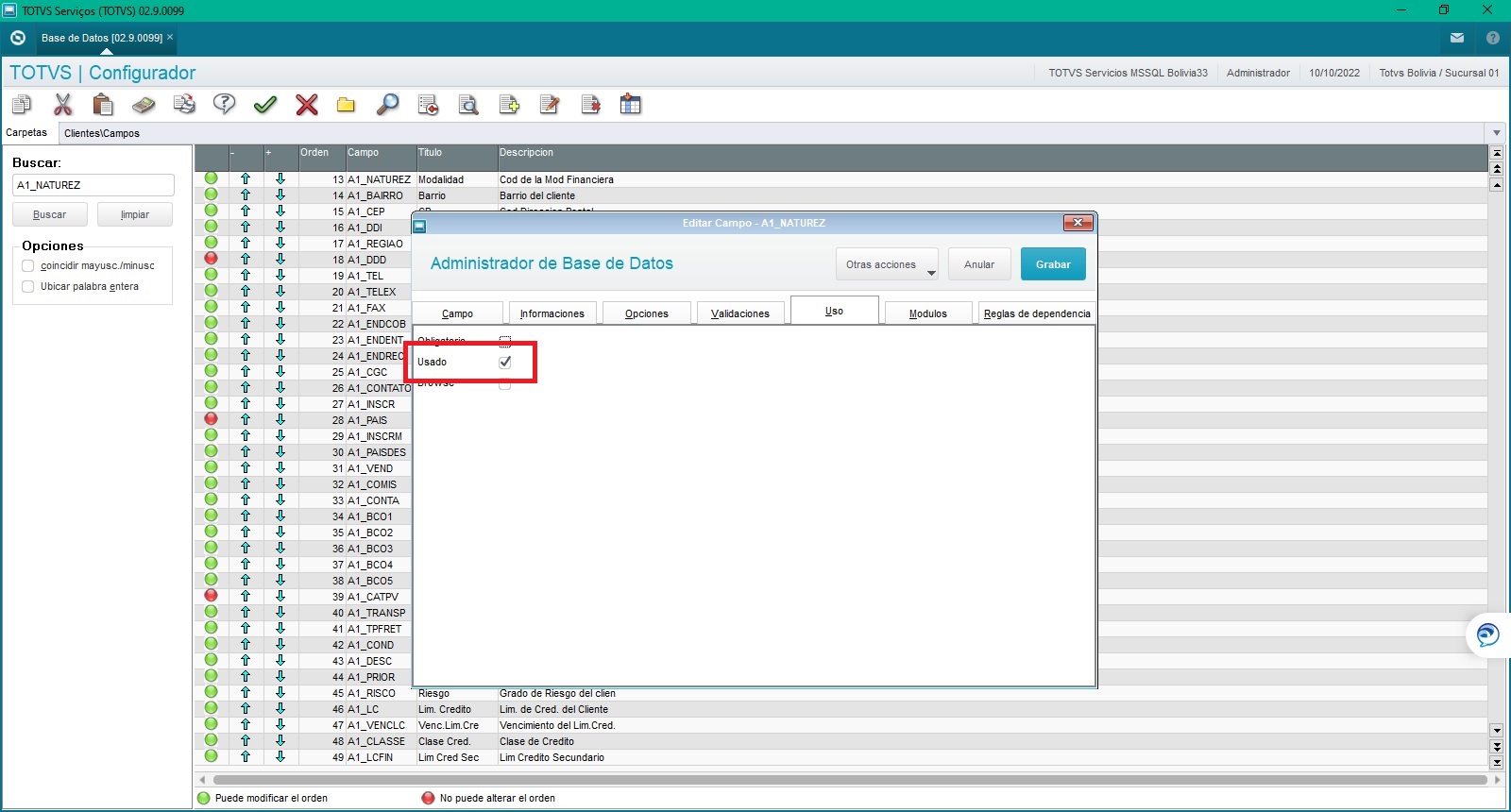The height and width of the screenshot is (812, 1511).
Task: Click the edit document pencil icon
Action: (x=550, y=104)
